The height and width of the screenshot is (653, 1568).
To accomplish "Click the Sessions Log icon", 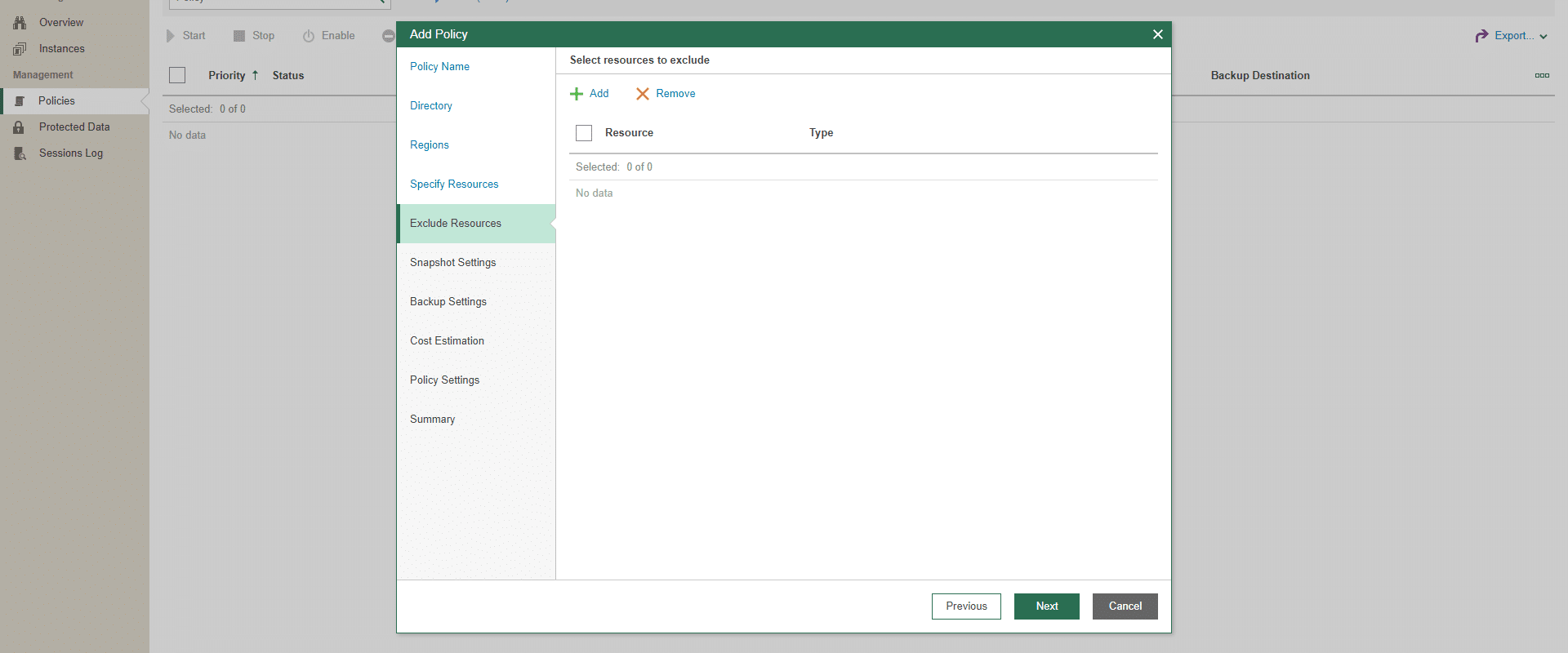I will pyautogui.click(x=20, y=153).
